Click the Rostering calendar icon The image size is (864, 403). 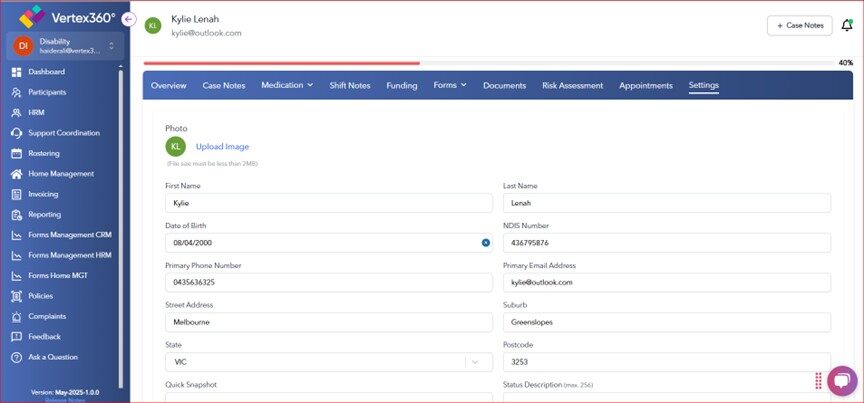click(17, 154)
